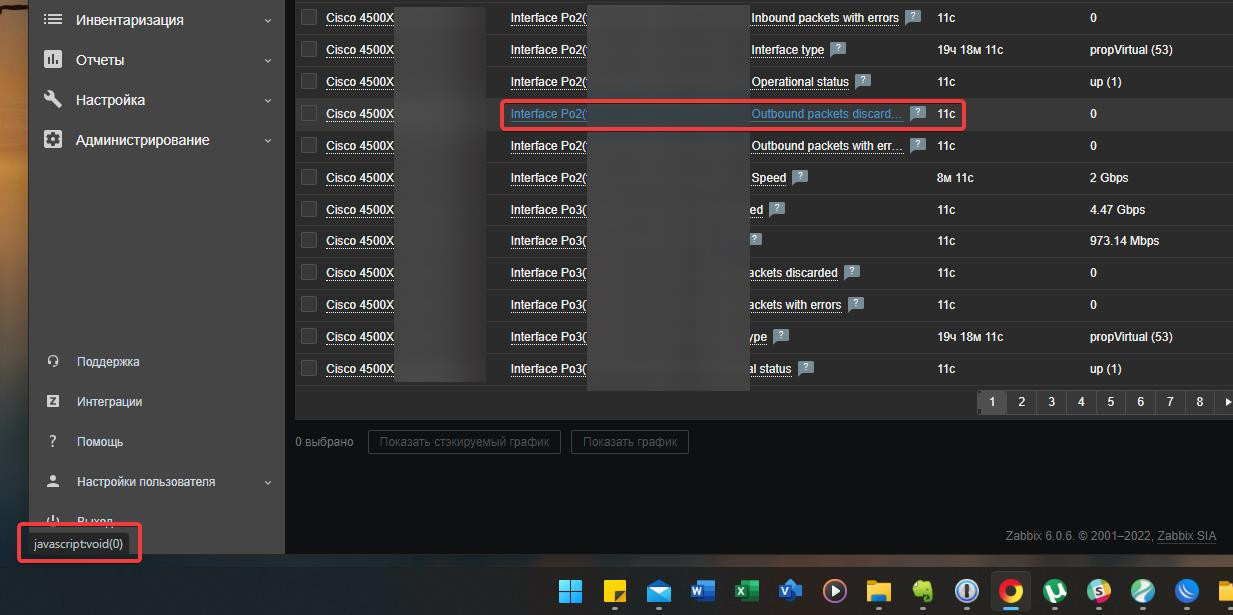The height and width of the screenshot is (615, 1233).
Task: Select checkbox of Po2 Speed row
Action: [x=309, y=178]
